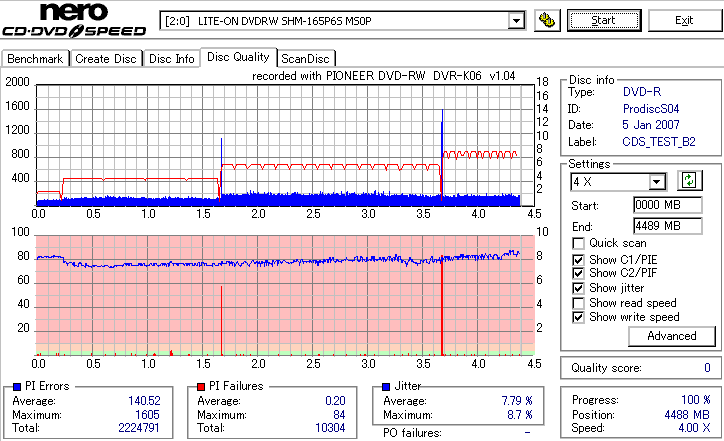Click the Nero CD-DVD Speed logo
Image resolution: width=724 pixels, height=441 pixels.
point(74,20)
